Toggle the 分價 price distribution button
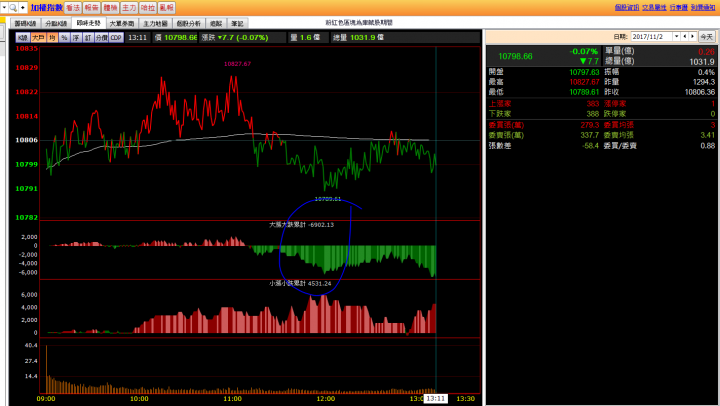This screenshot has width=720, height=406. click(x=101, y=38)
